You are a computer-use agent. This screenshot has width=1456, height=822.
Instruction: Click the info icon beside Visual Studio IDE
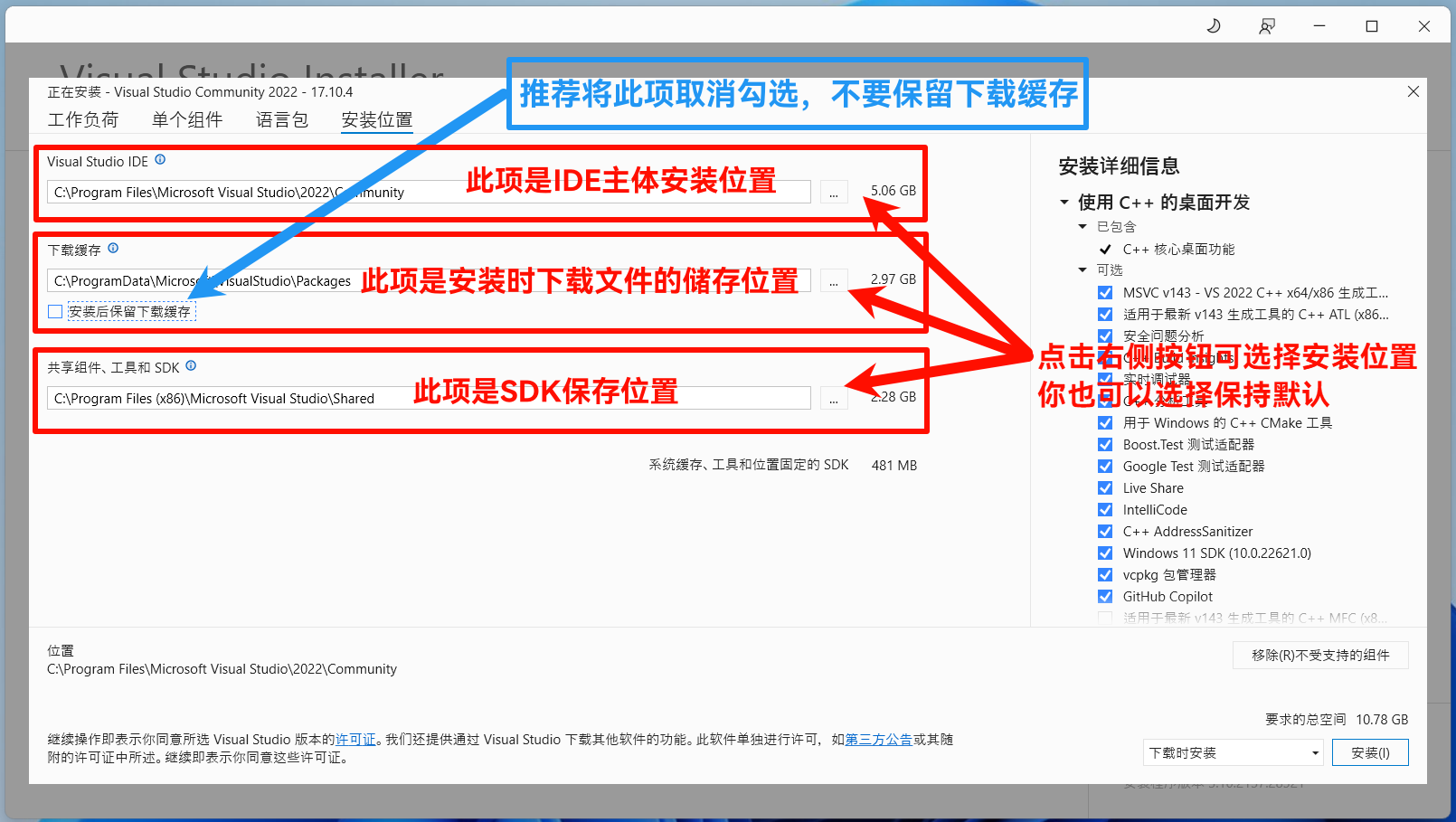coord(160,160)
